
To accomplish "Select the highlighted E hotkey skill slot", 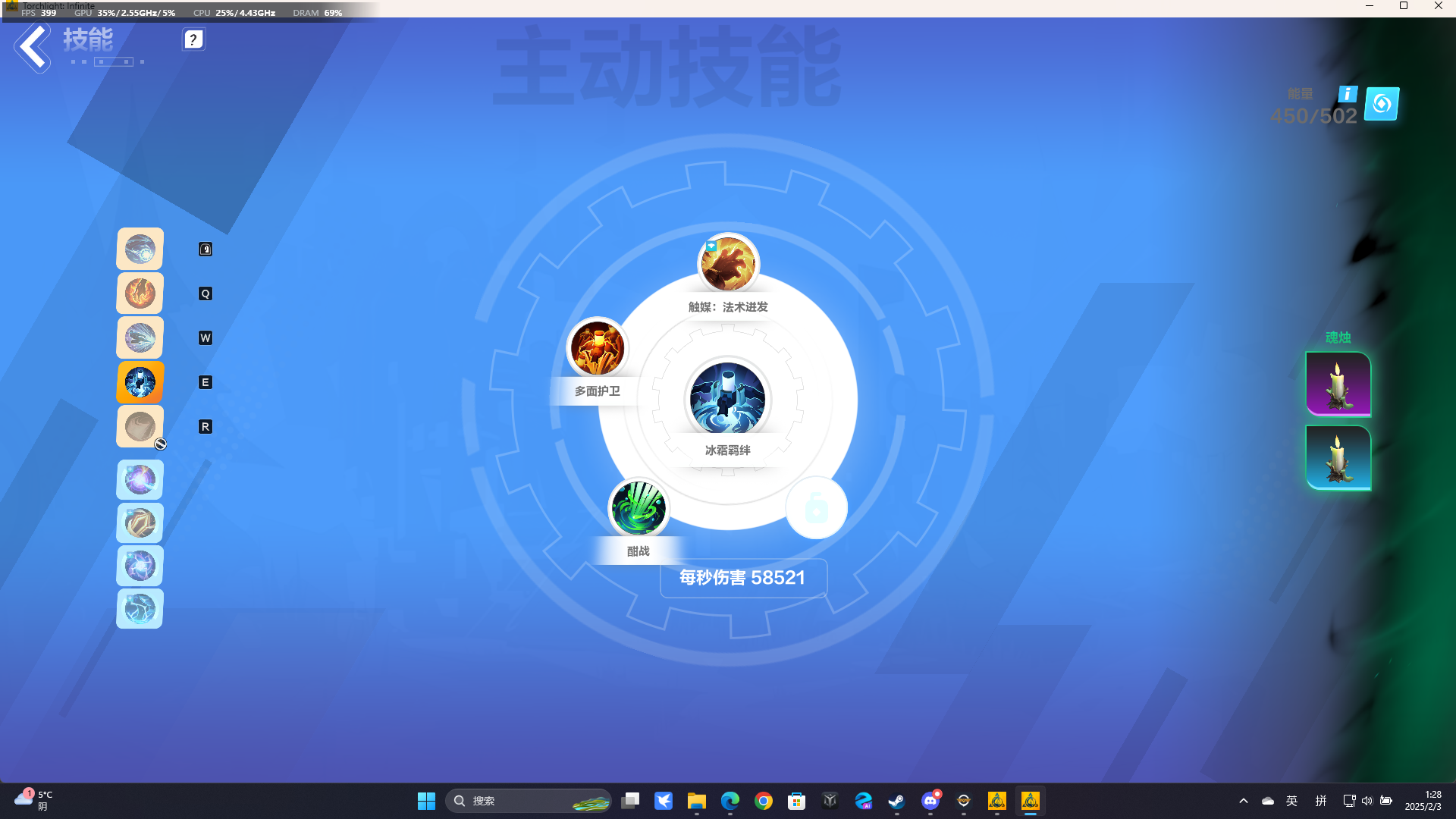I will [x=140, y=382].
